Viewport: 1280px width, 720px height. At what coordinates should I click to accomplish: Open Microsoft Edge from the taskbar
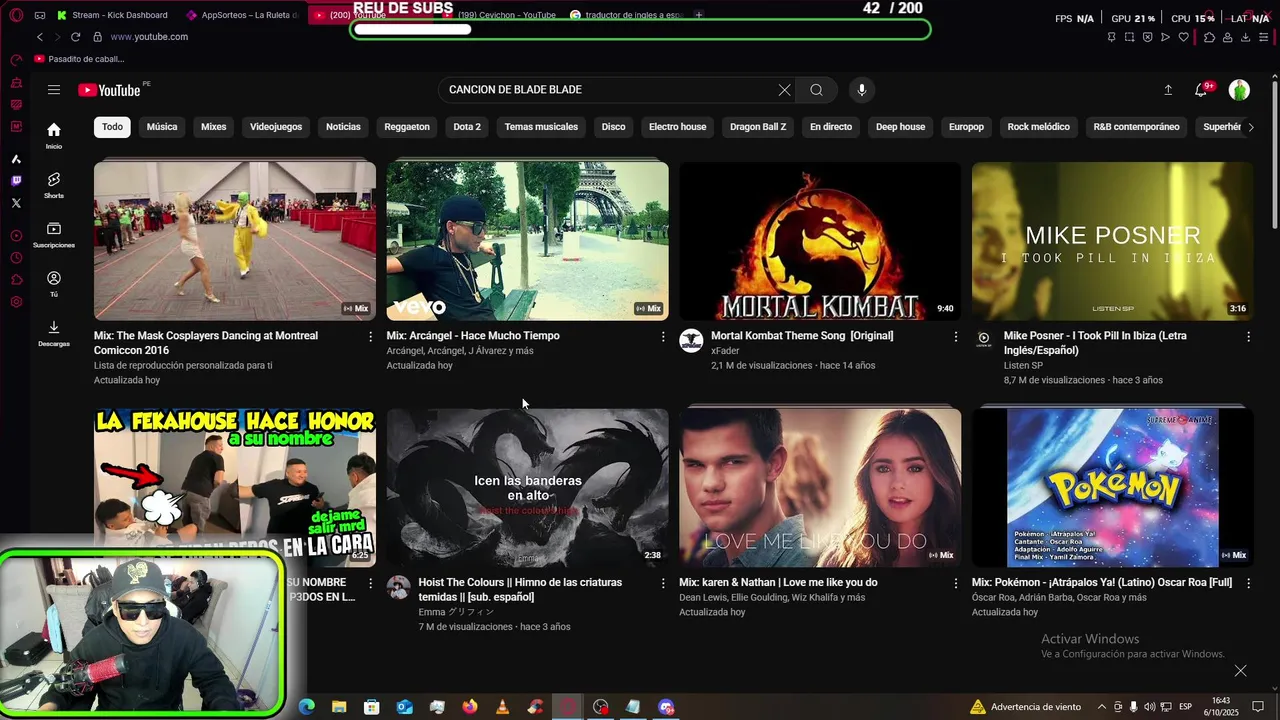pyautogui.click(x=307, y=707)
